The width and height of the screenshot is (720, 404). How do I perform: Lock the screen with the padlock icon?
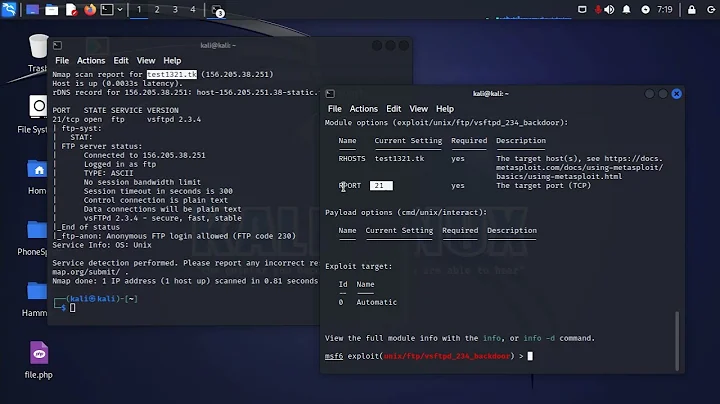coord(692,9)
